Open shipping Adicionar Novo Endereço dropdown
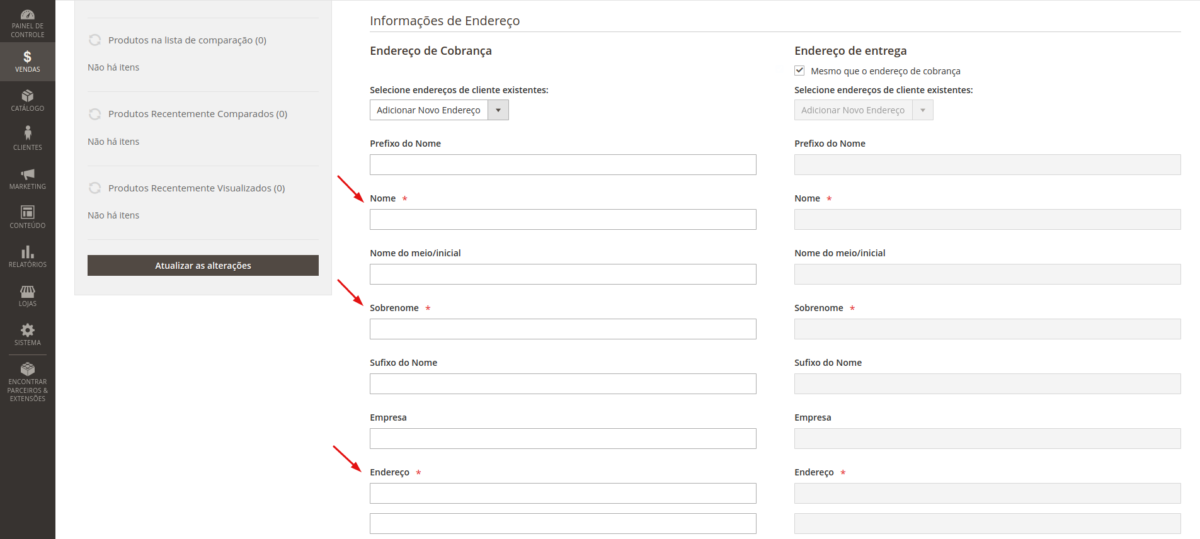 863,110
